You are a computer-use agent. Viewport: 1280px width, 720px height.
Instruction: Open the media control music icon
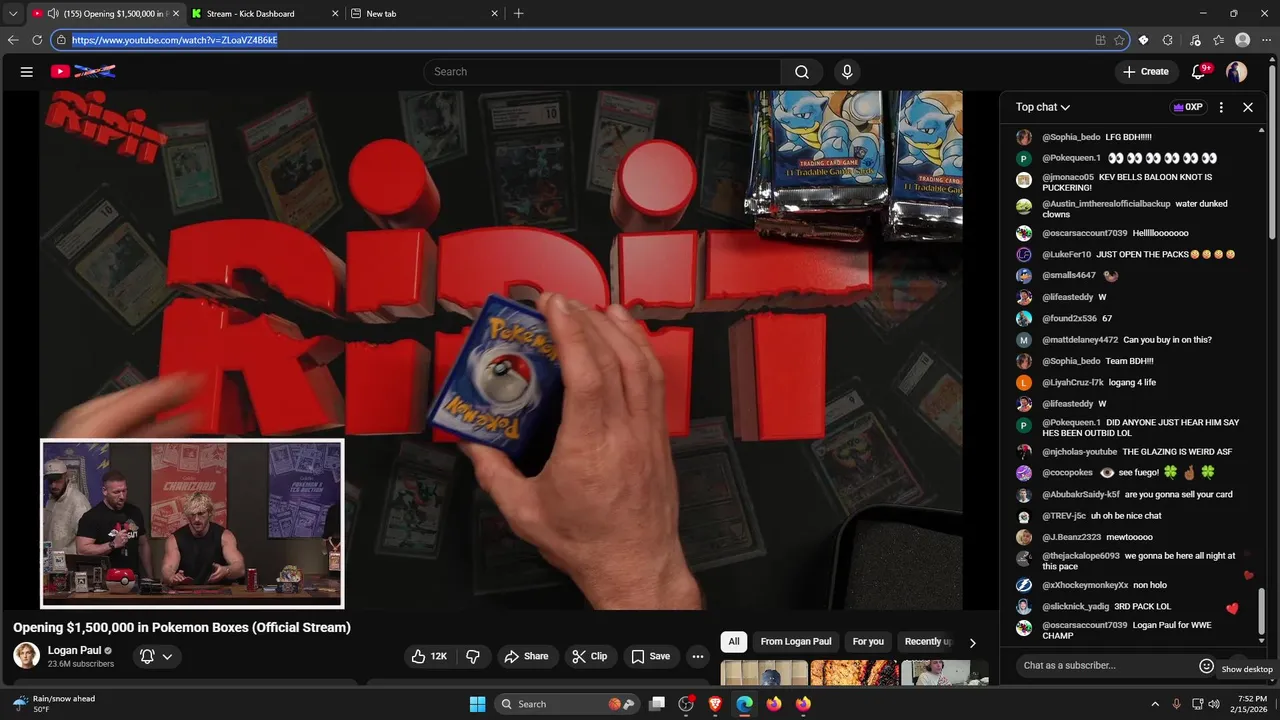[x=1195, y=40]
